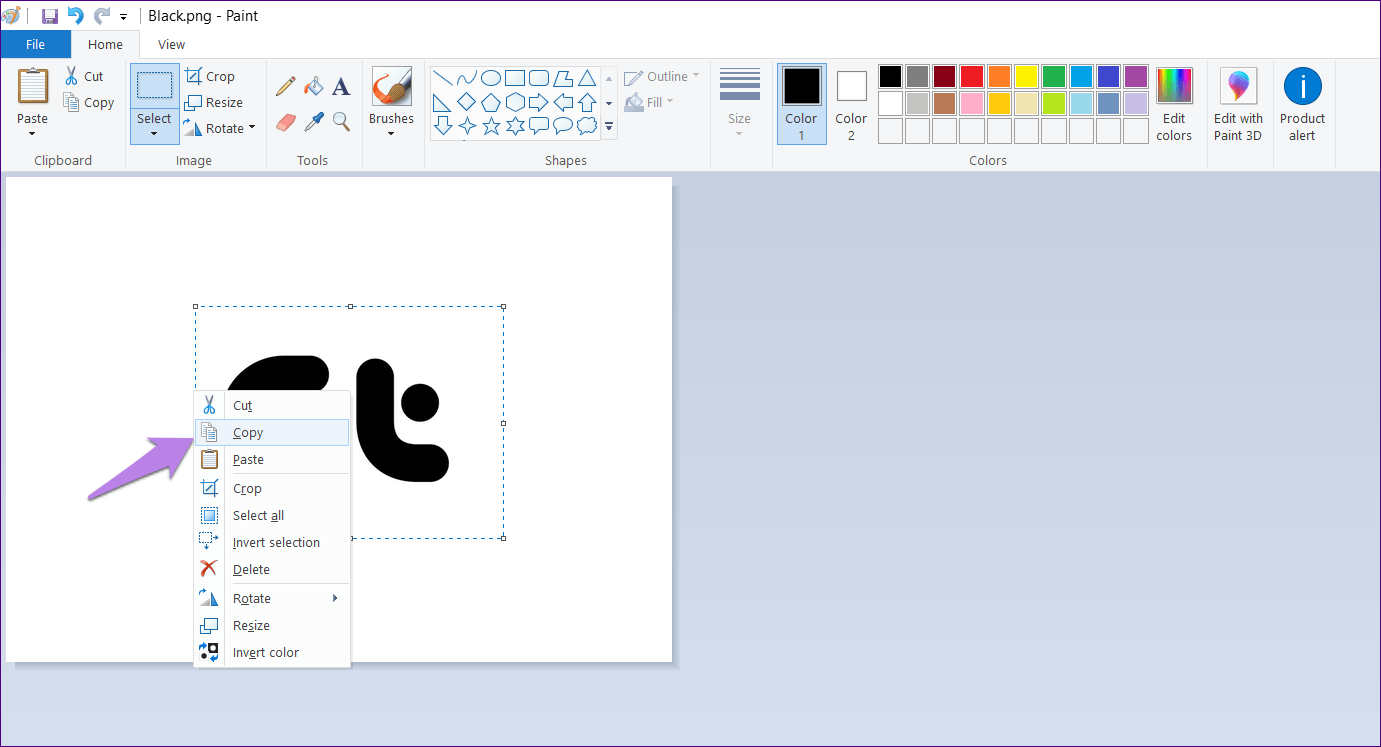This screenshot has width=1381, height=747.
Task: Pick the red color swatch
Action: coord(971,77)
